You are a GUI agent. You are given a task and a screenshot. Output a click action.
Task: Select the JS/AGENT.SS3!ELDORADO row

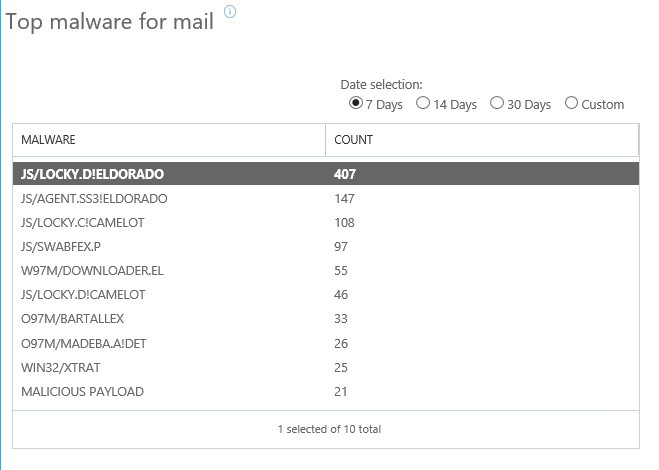point(326,198)
